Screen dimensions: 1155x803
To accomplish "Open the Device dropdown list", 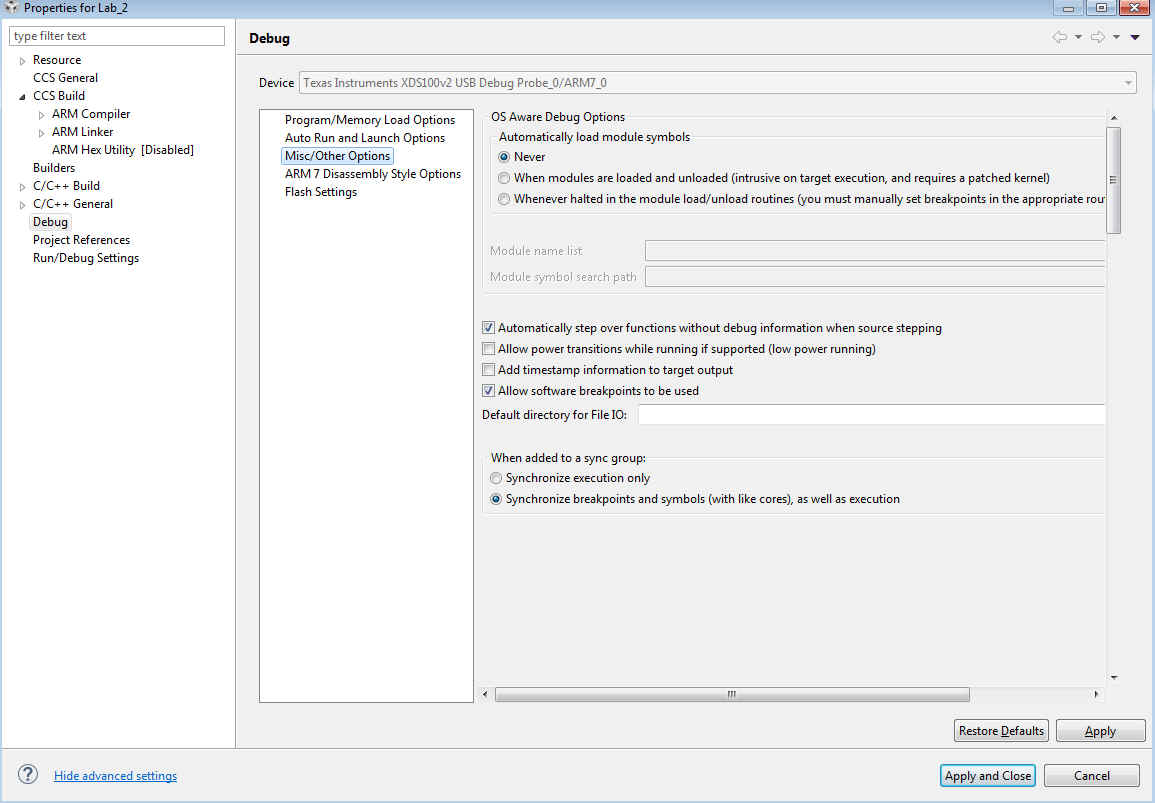I will tap(1128, 83).
